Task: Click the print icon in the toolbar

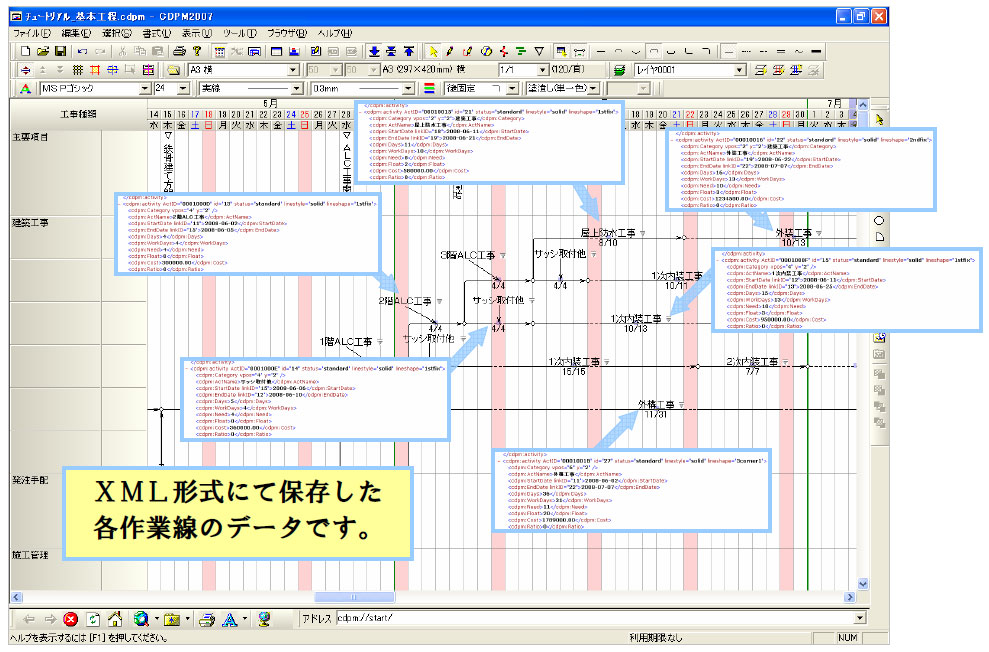Action: click(181, 51)
